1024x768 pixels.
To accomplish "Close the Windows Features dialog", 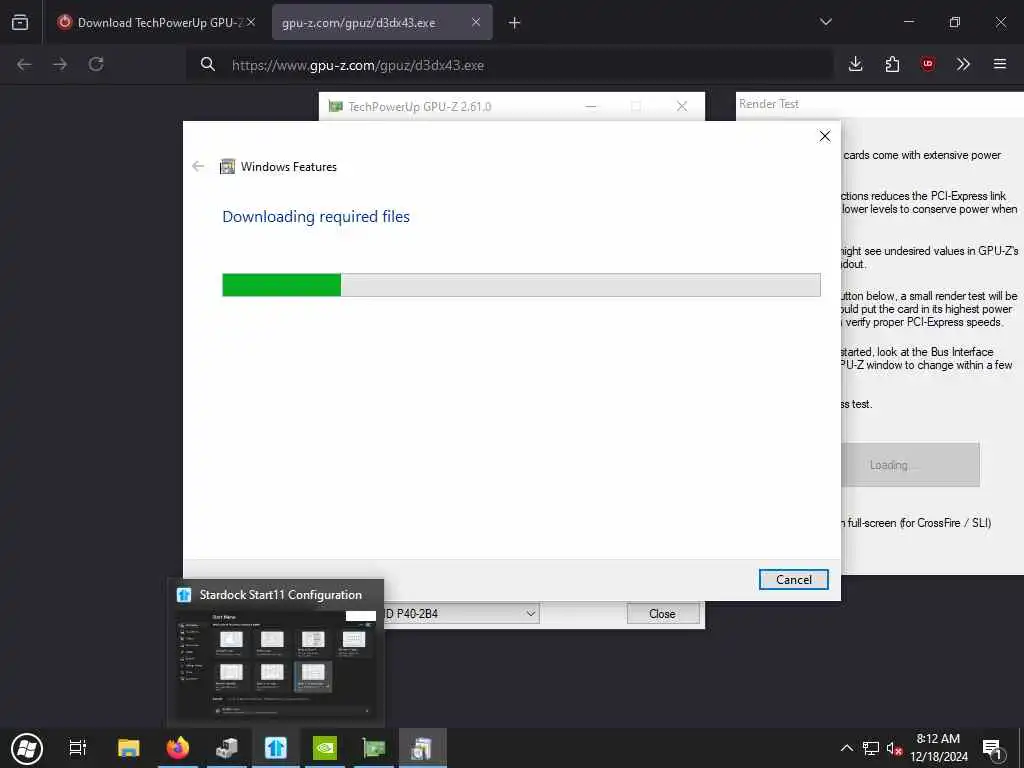I will pyautogui.click(x=824, y=136).
